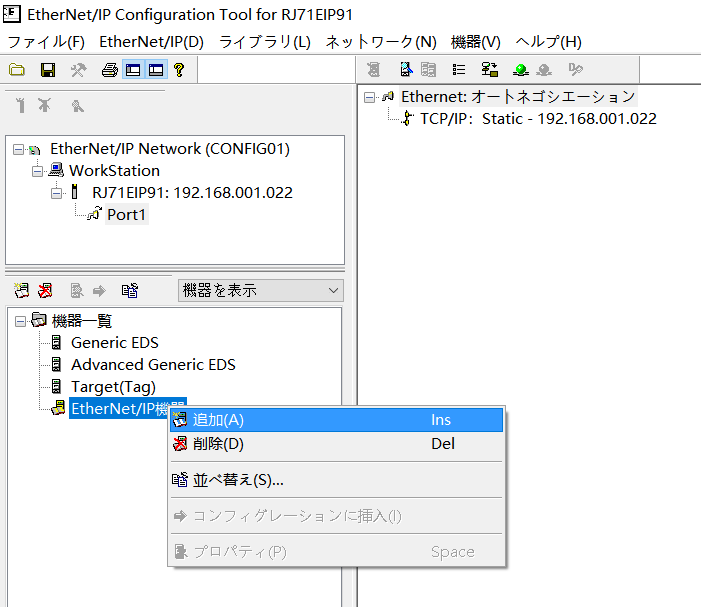Click the grey offline ball icon
701x607 pixels.
(544, 70)
